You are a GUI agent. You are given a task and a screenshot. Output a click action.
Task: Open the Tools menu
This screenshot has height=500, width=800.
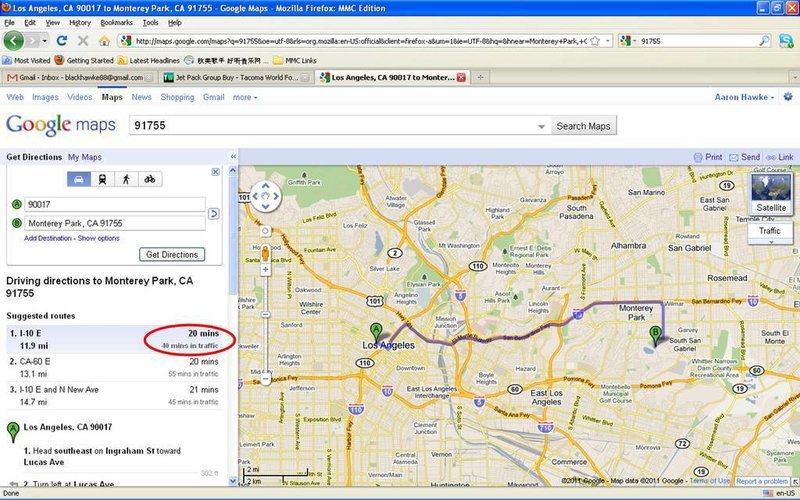point(150,22)
